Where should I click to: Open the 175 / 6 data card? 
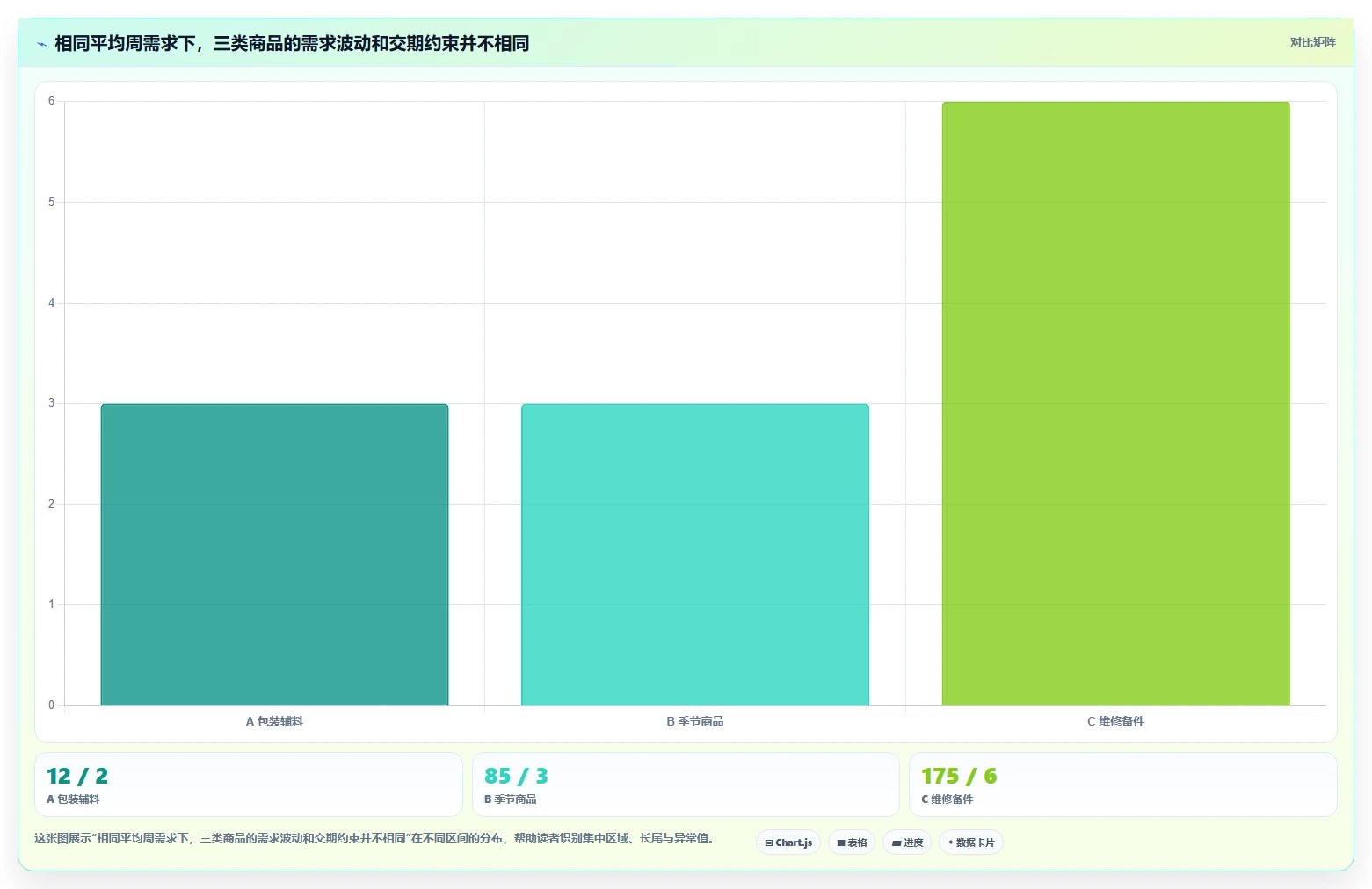(1123, 784)
